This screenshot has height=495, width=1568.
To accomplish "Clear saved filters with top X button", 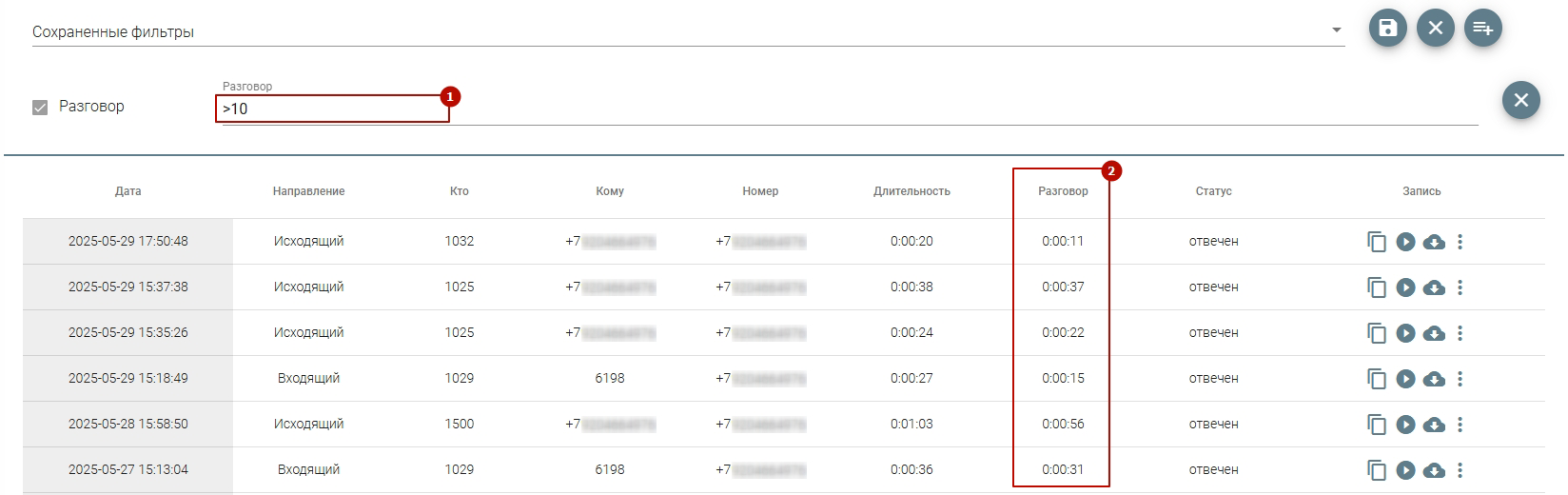I will click(x=1435, y=29).
